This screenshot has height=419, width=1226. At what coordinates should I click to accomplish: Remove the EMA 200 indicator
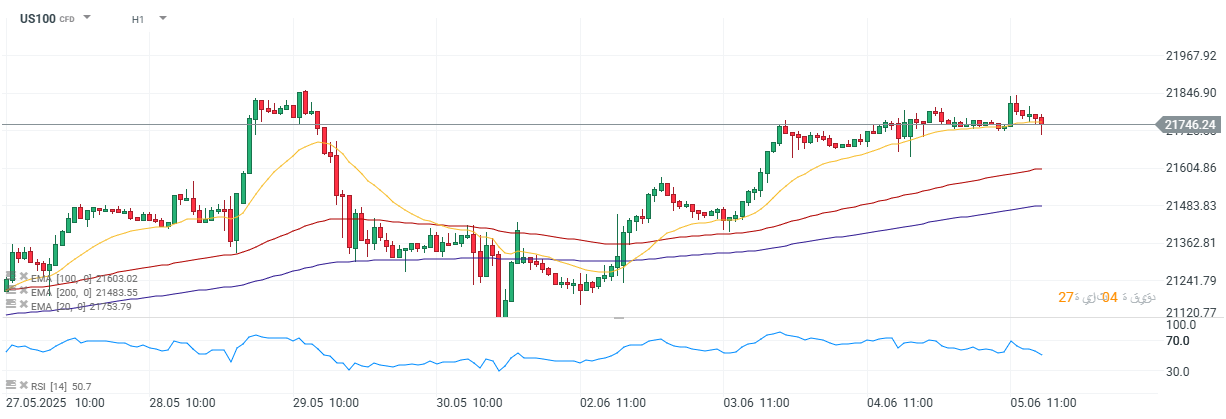click(23, 291)
